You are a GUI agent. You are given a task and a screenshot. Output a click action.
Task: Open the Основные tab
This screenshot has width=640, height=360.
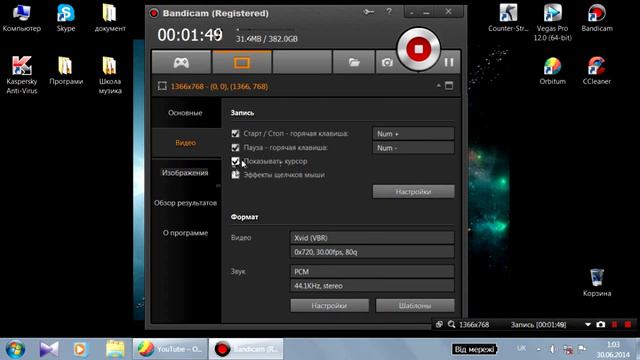[186, 113]
